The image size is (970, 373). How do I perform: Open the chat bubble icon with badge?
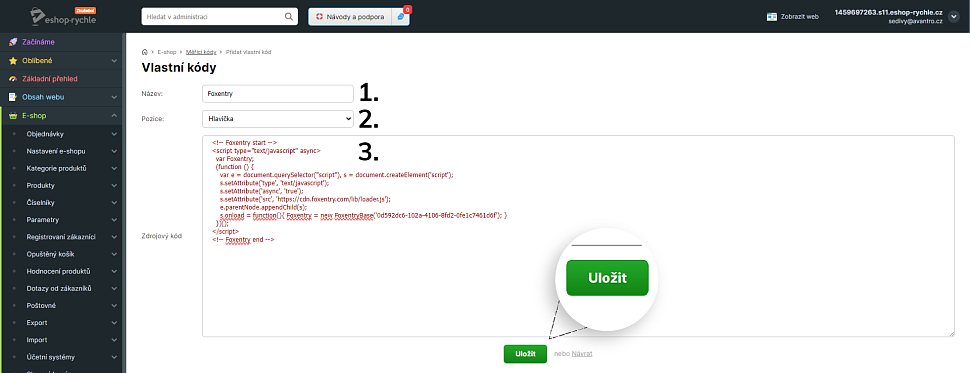[401, 17]
